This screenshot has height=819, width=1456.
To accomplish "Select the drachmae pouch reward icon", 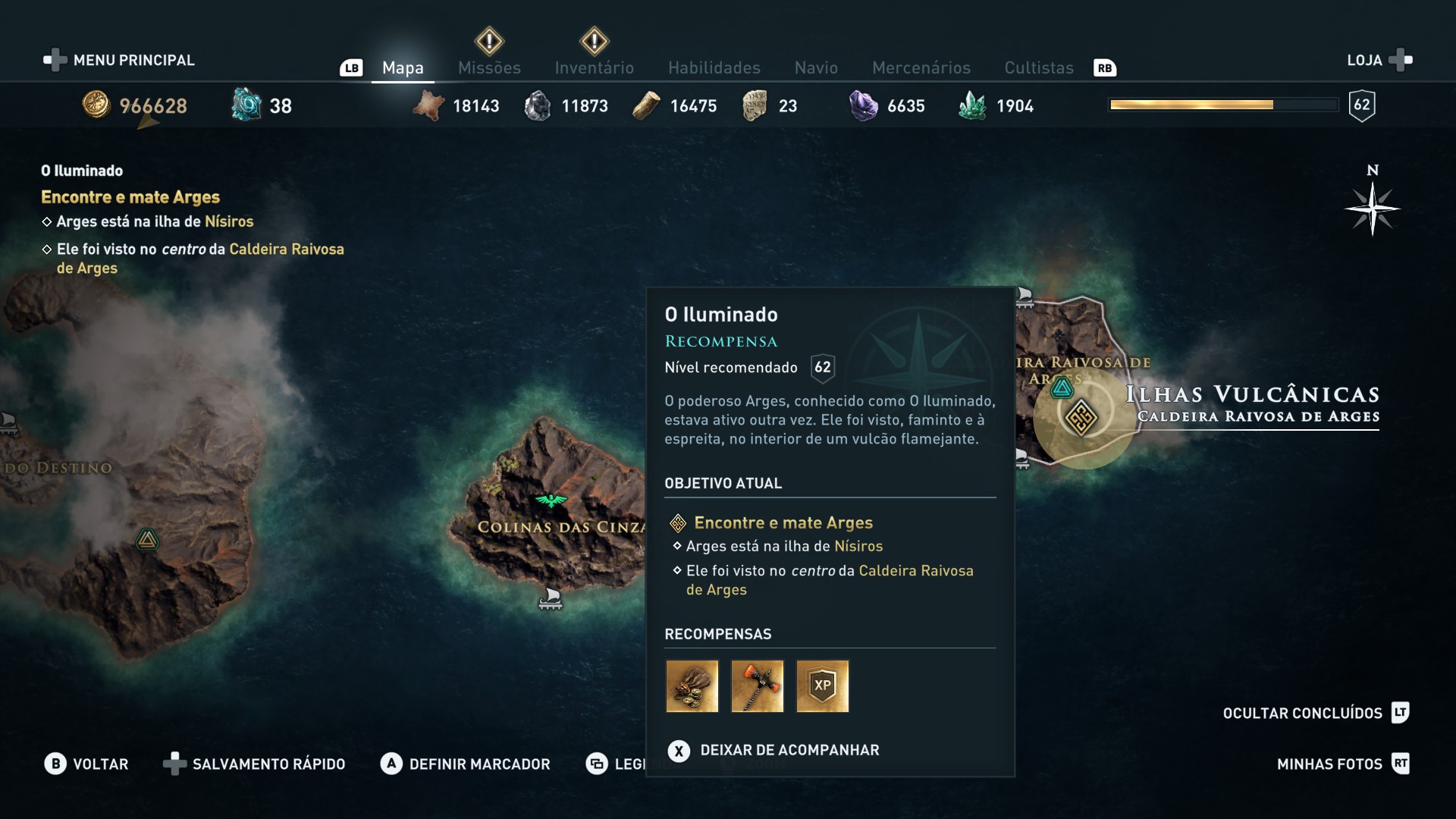I will [x=692, y=686].
